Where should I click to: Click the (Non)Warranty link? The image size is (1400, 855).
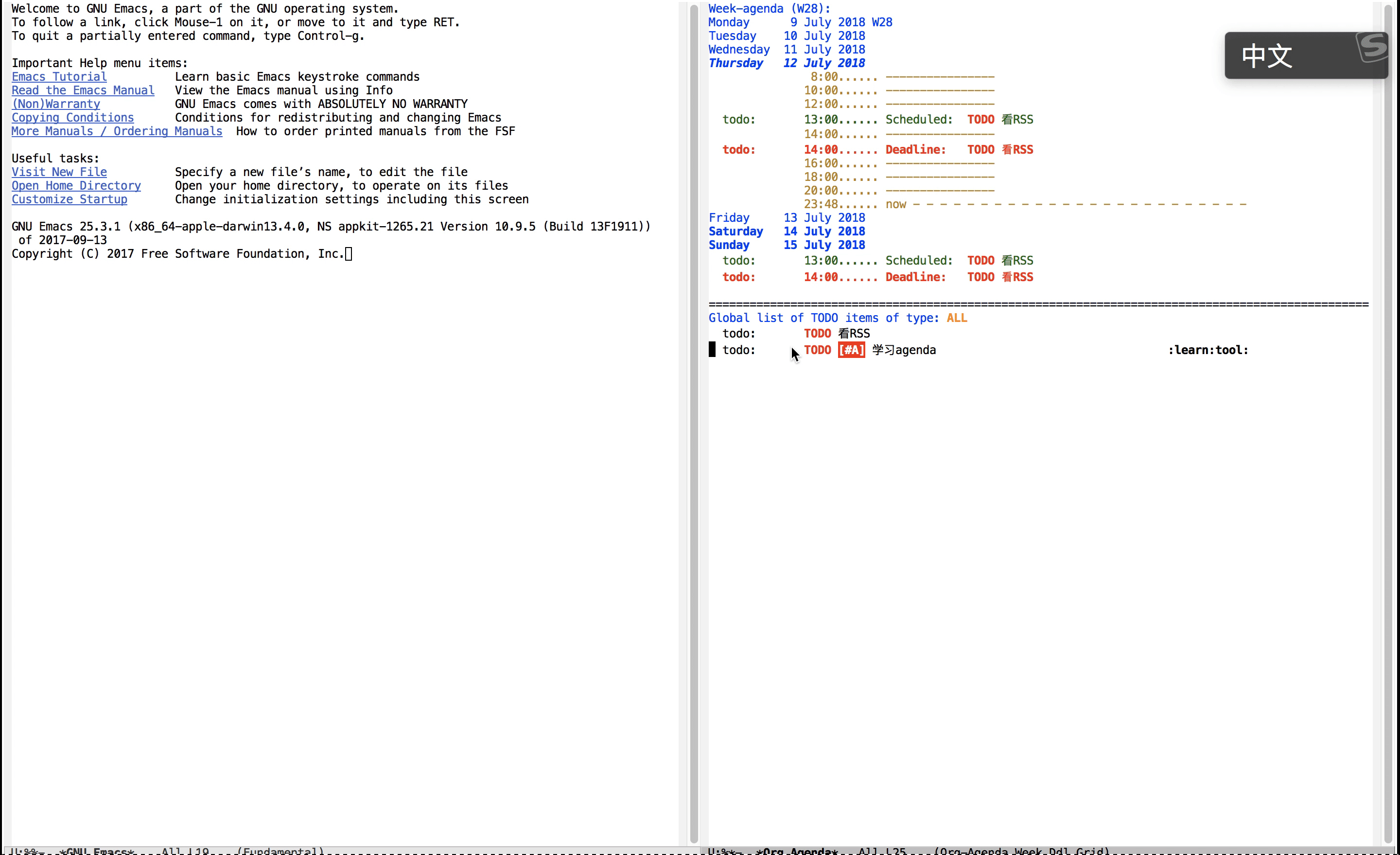click(56, 104)
